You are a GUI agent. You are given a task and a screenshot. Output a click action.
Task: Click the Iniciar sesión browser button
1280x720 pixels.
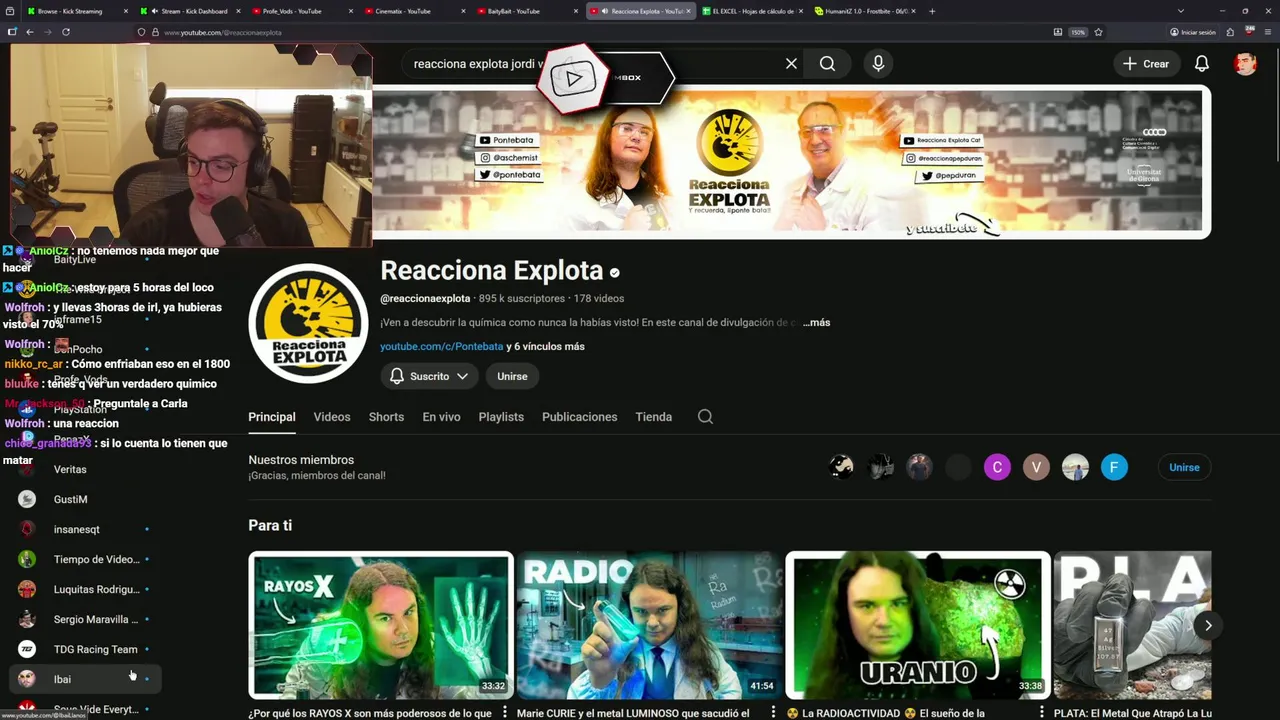[1192, 32]
